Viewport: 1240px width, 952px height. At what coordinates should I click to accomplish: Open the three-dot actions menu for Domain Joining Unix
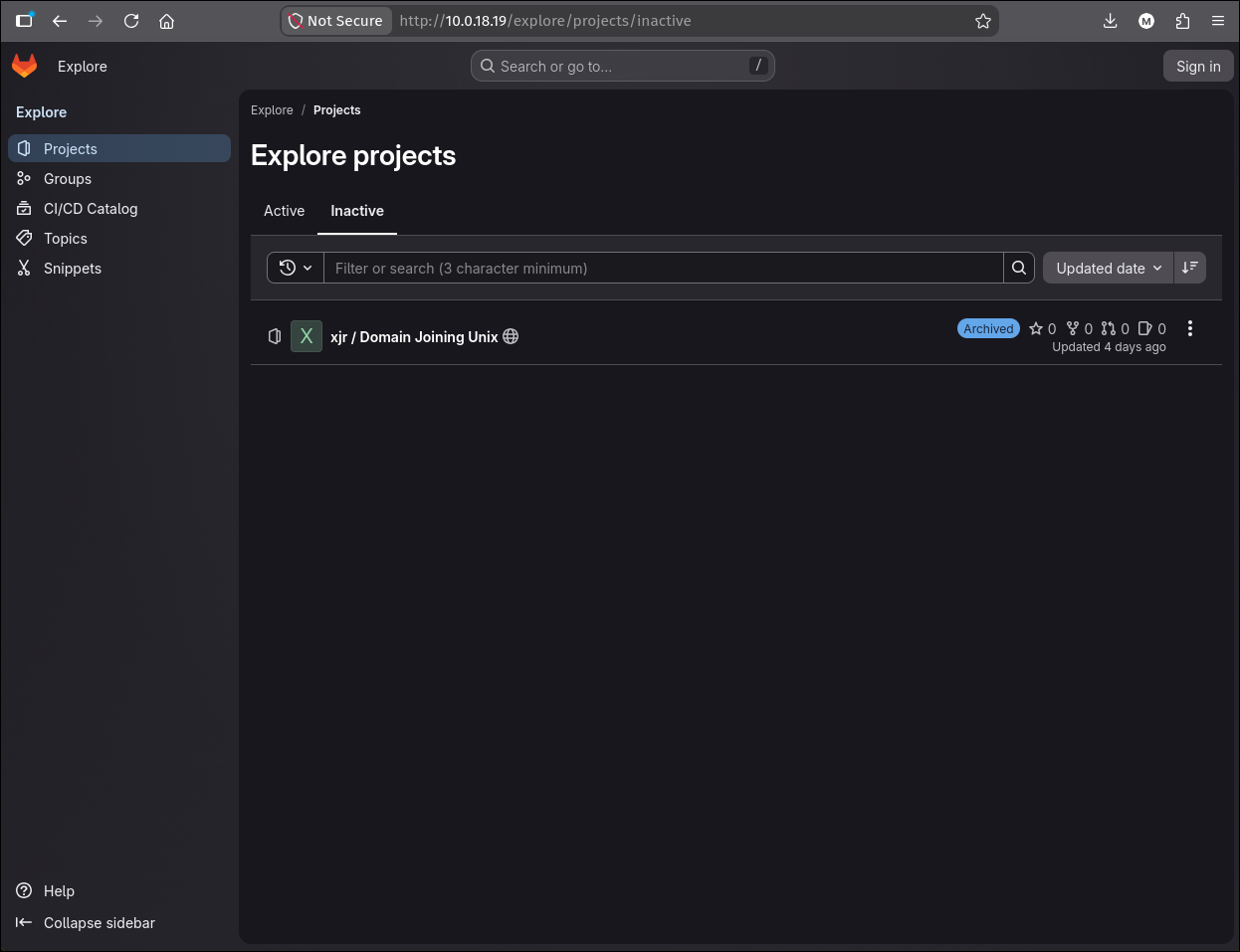(x=1190, y=329)
